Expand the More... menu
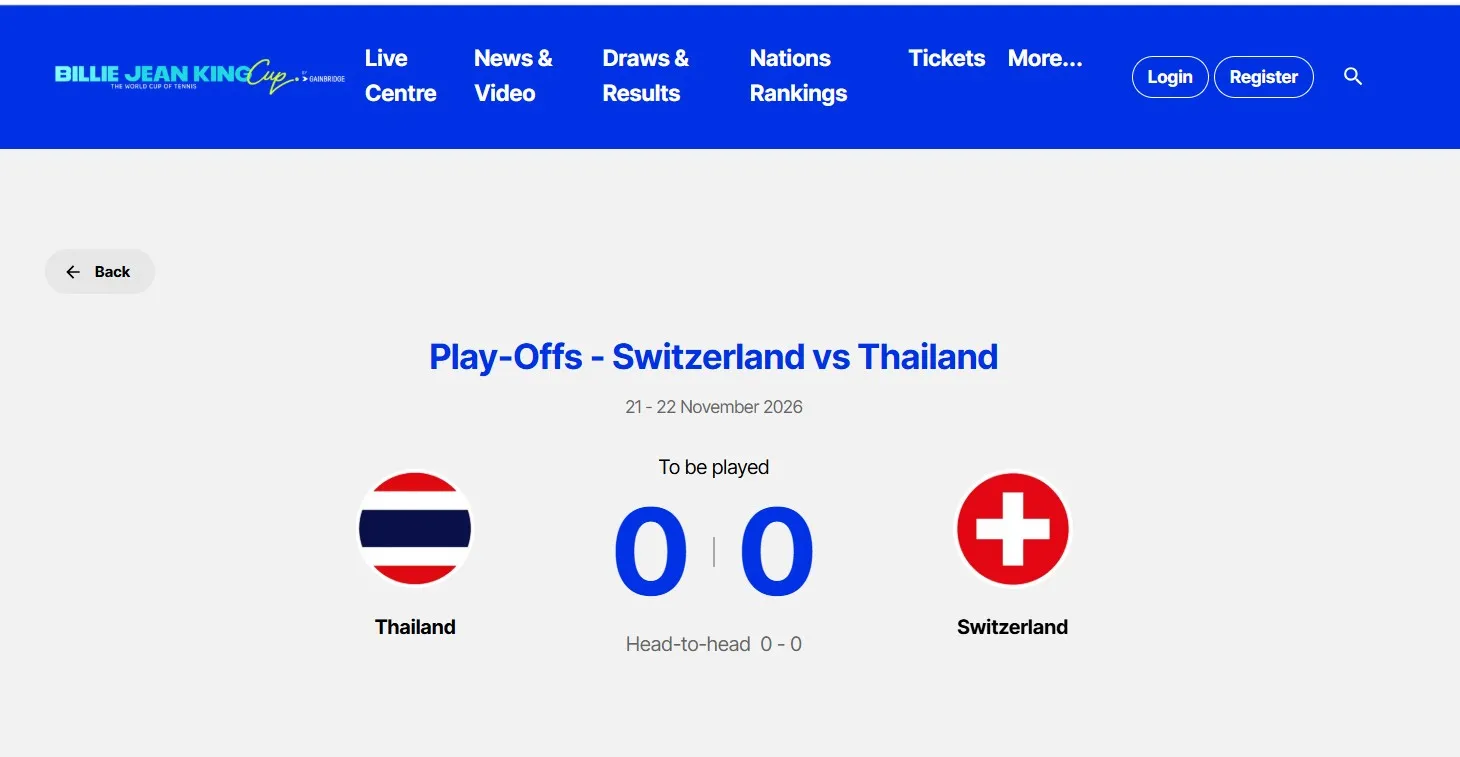1460x757 pixels. [x=1045, y=58]
